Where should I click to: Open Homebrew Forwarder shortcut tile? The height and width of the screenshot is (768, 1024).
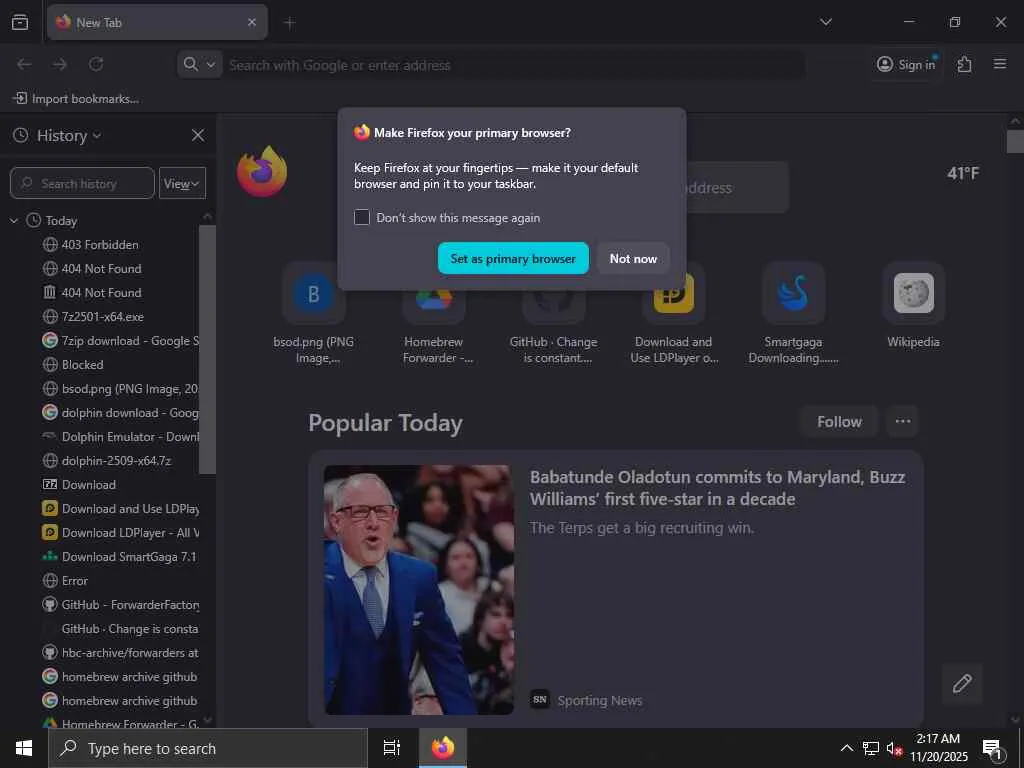[434, 315]
